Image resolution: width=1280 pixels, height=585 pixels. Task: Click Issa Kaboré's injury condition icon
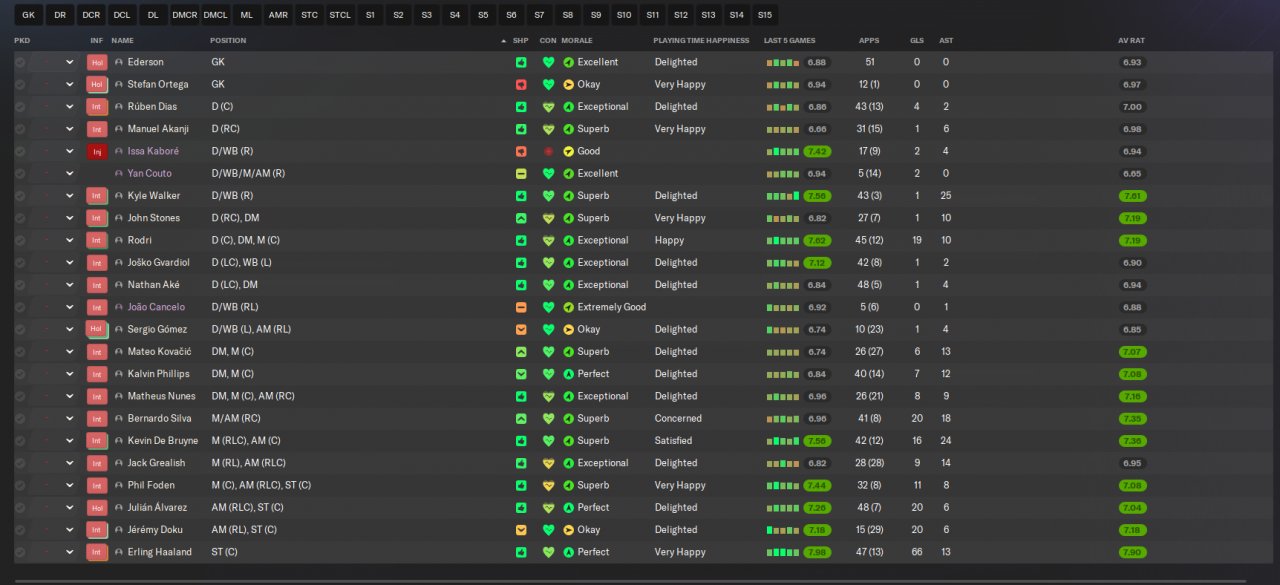click(x=548, y=151)
